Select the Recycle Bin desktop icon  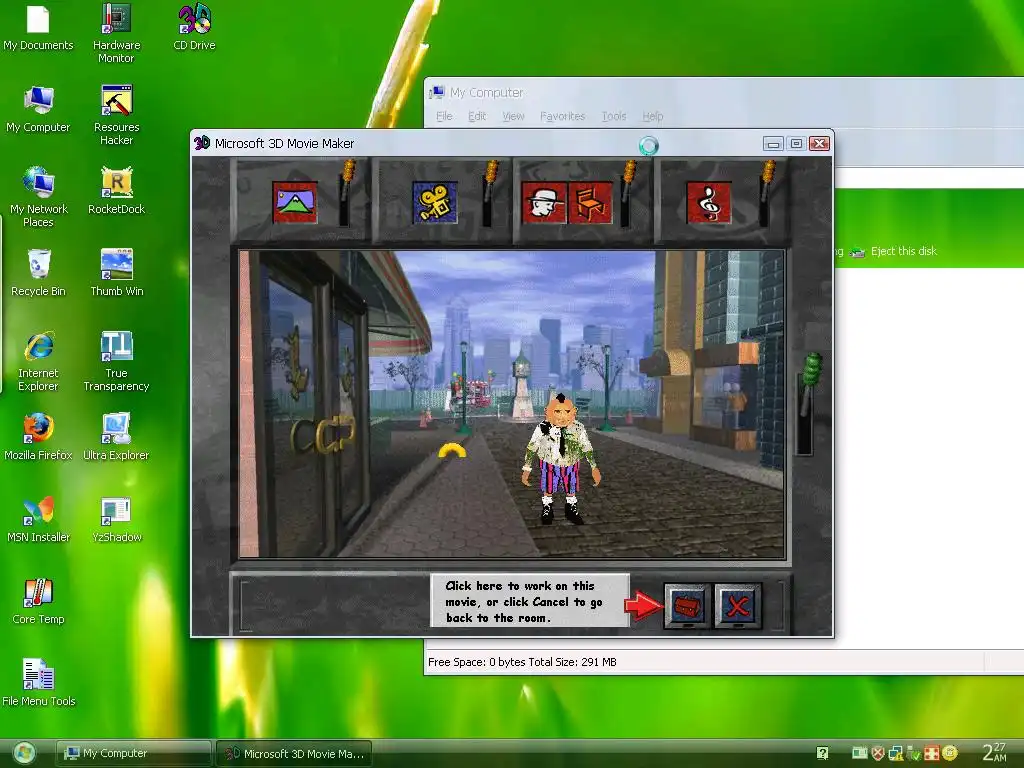coord(38,274)
